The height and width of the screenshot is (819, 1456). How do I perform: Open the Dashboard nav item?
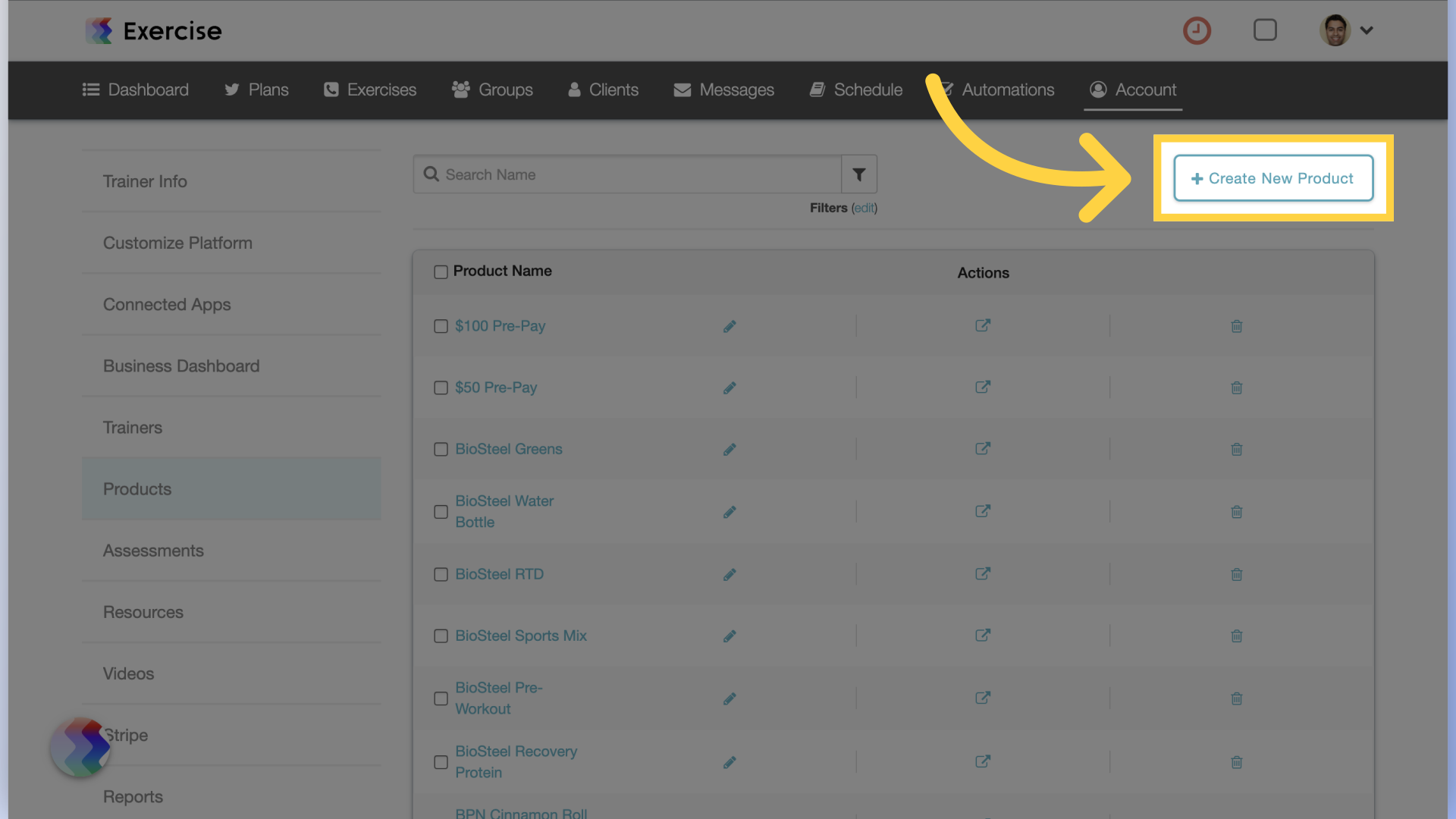point(136,89)
